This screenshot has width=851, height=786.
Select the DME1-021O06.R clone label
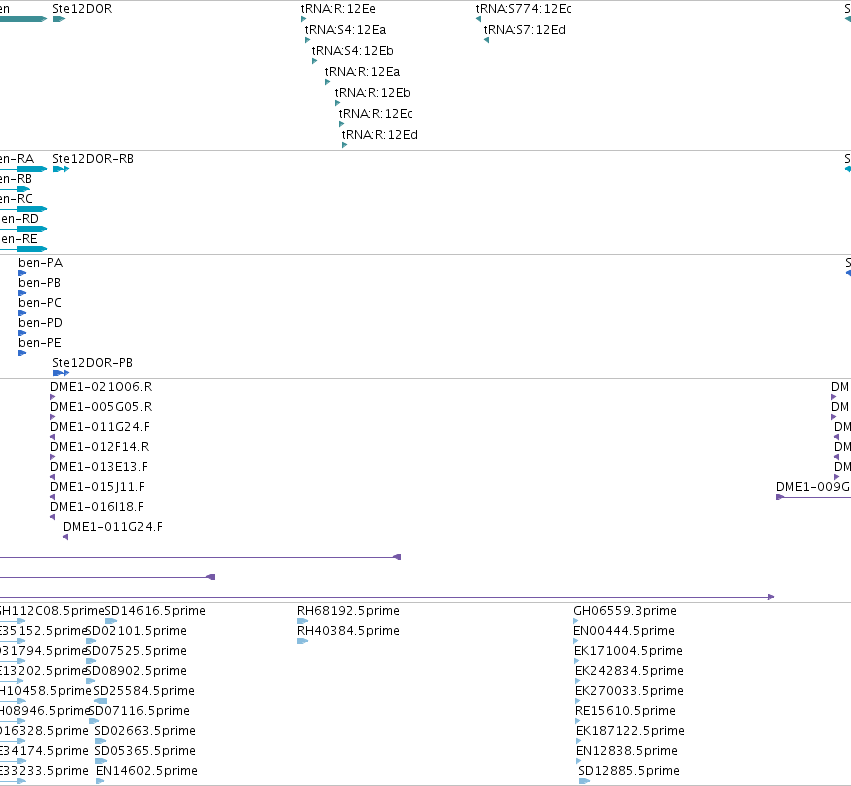101,387
